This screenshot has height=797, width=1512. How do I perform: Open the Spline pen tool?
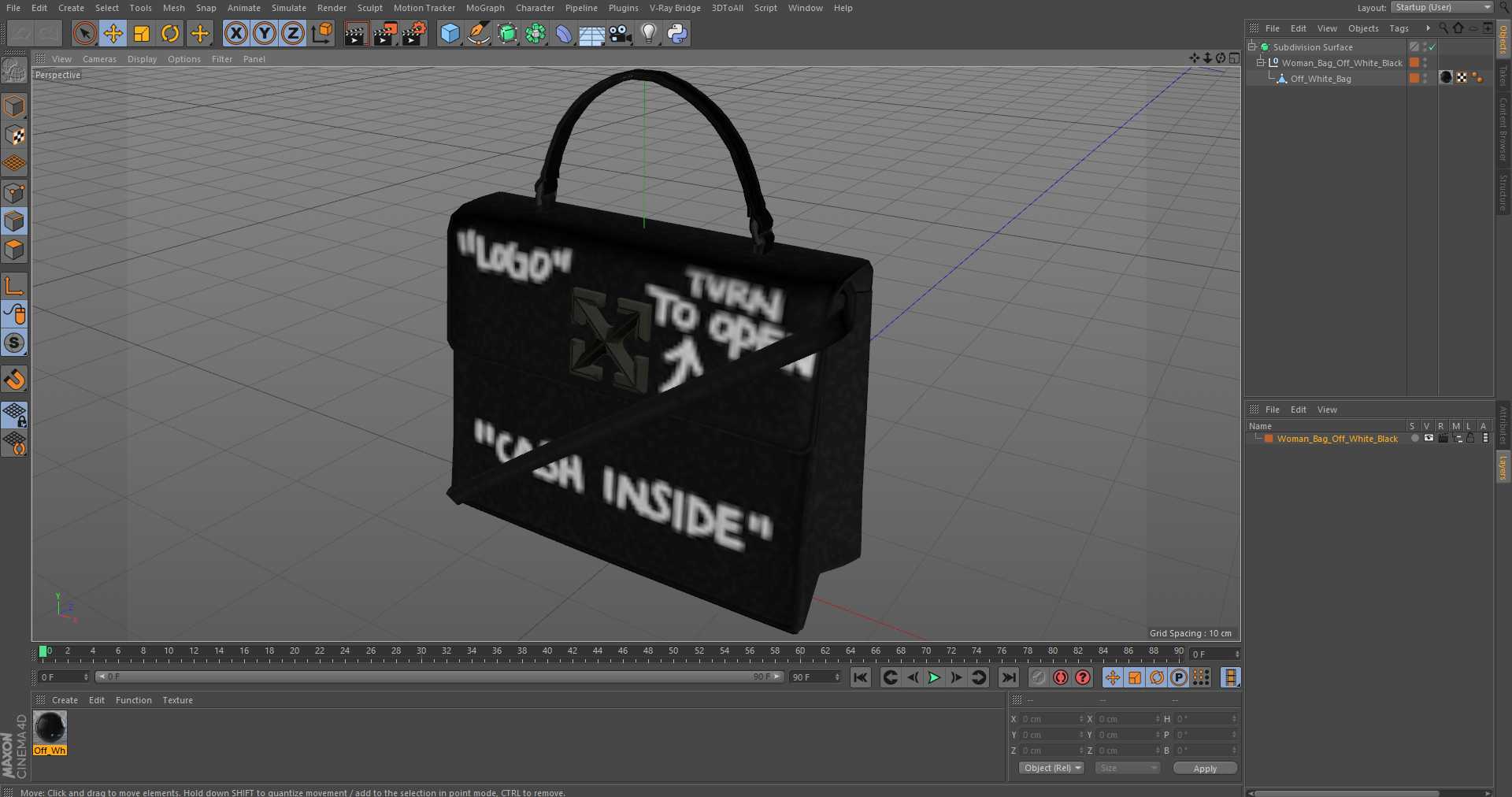tap(478, 33)
